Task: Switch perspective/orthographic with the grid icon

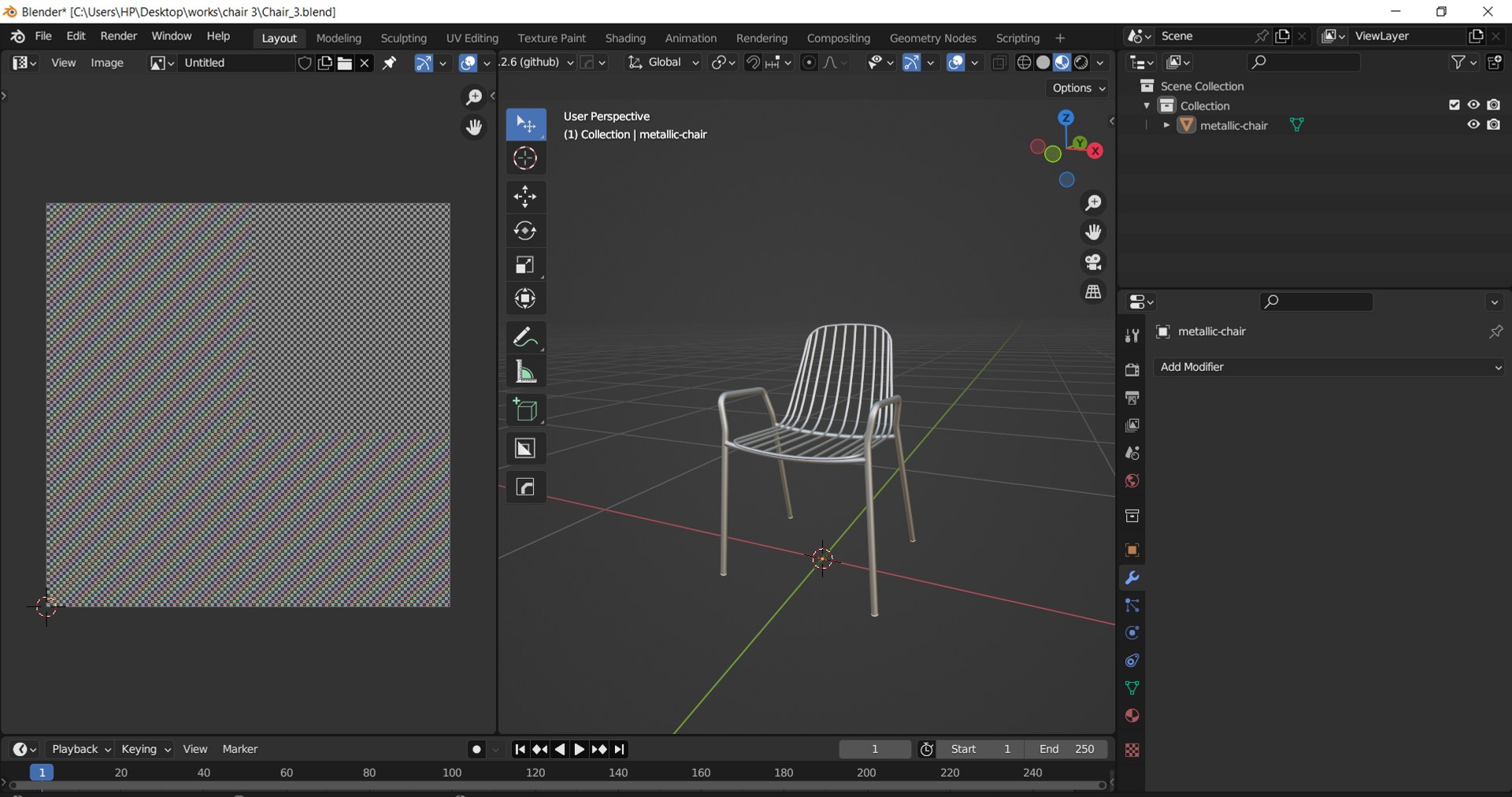Action: [1093, 292]
